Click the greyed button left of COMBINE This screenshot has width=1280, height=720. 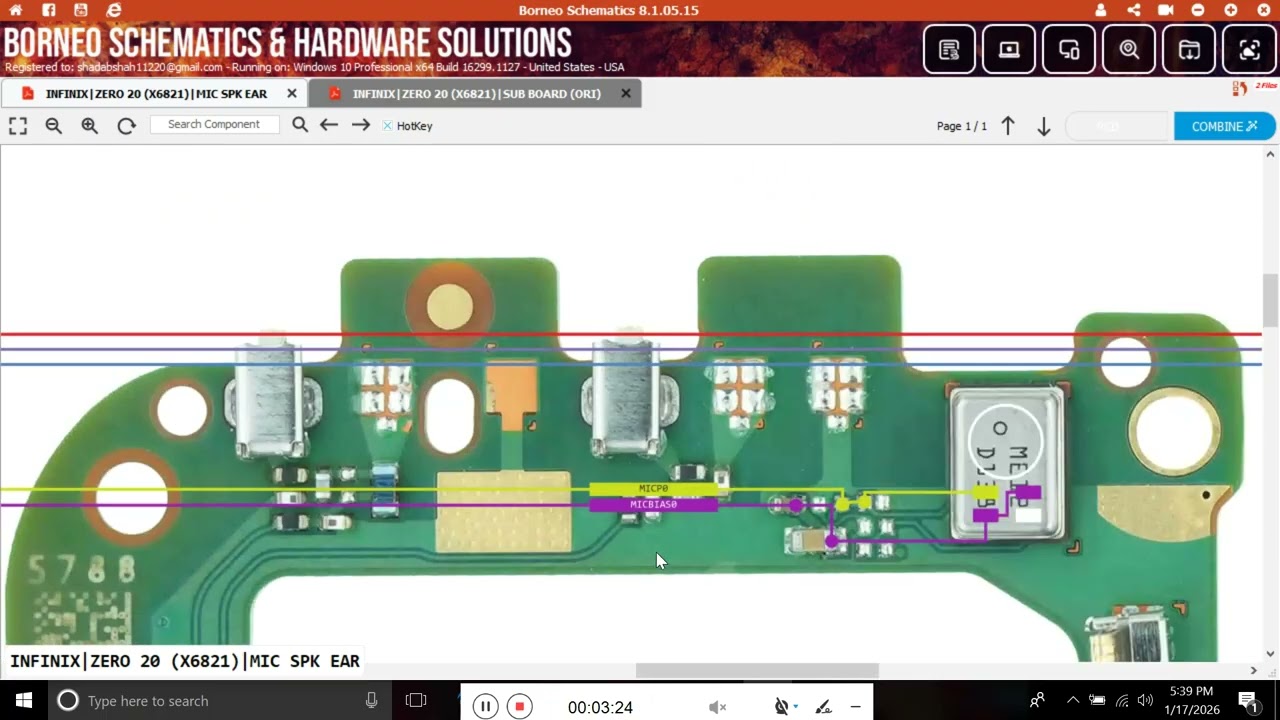(x=1117, y=126)
